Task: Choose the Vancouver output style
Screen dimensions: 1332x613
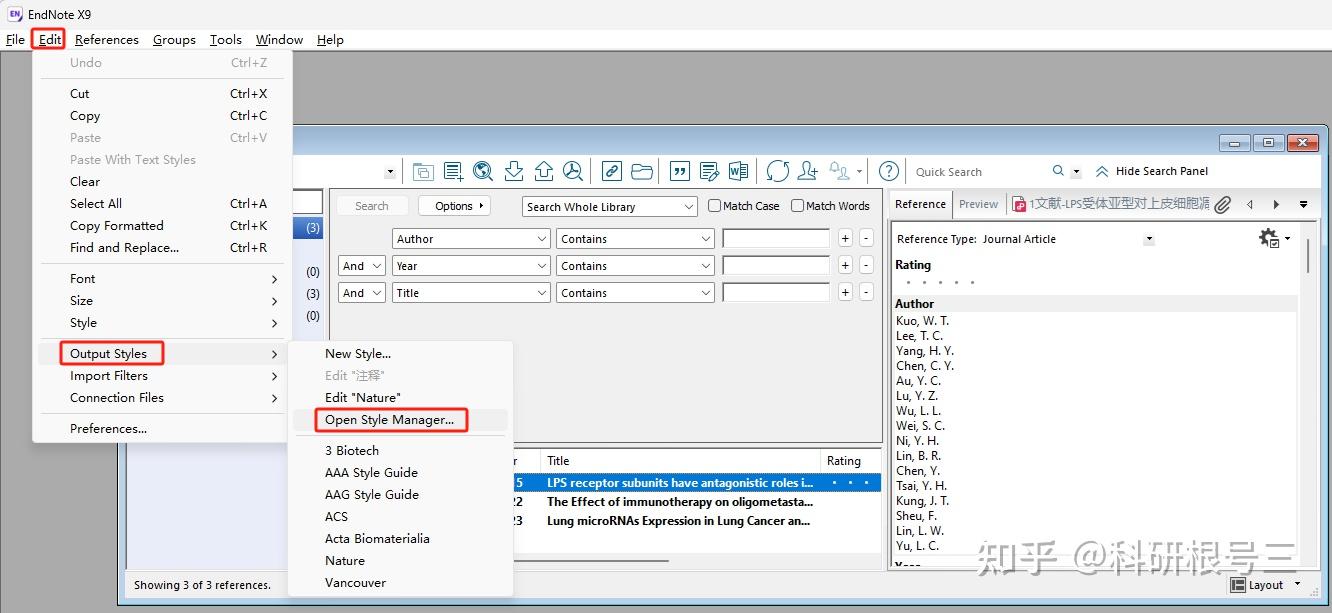Action: (355, 583)
